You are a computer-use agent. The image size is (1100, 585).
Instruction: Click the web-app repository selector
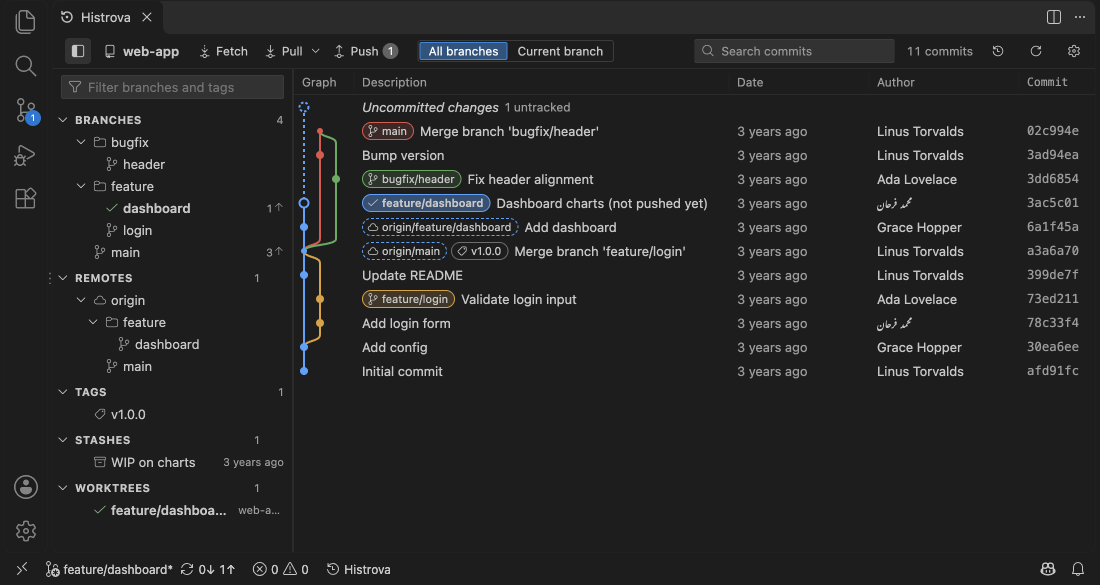142,51
